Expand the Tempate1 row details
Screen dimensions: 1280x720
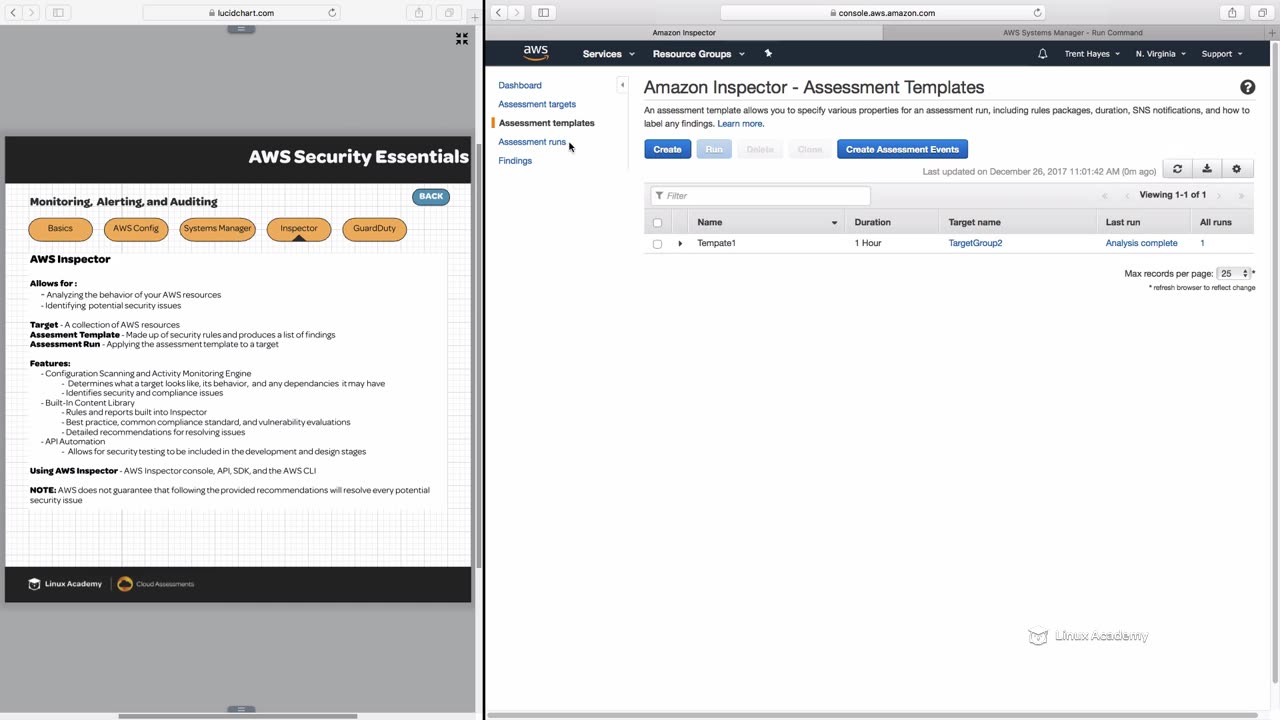pos(680,243)
